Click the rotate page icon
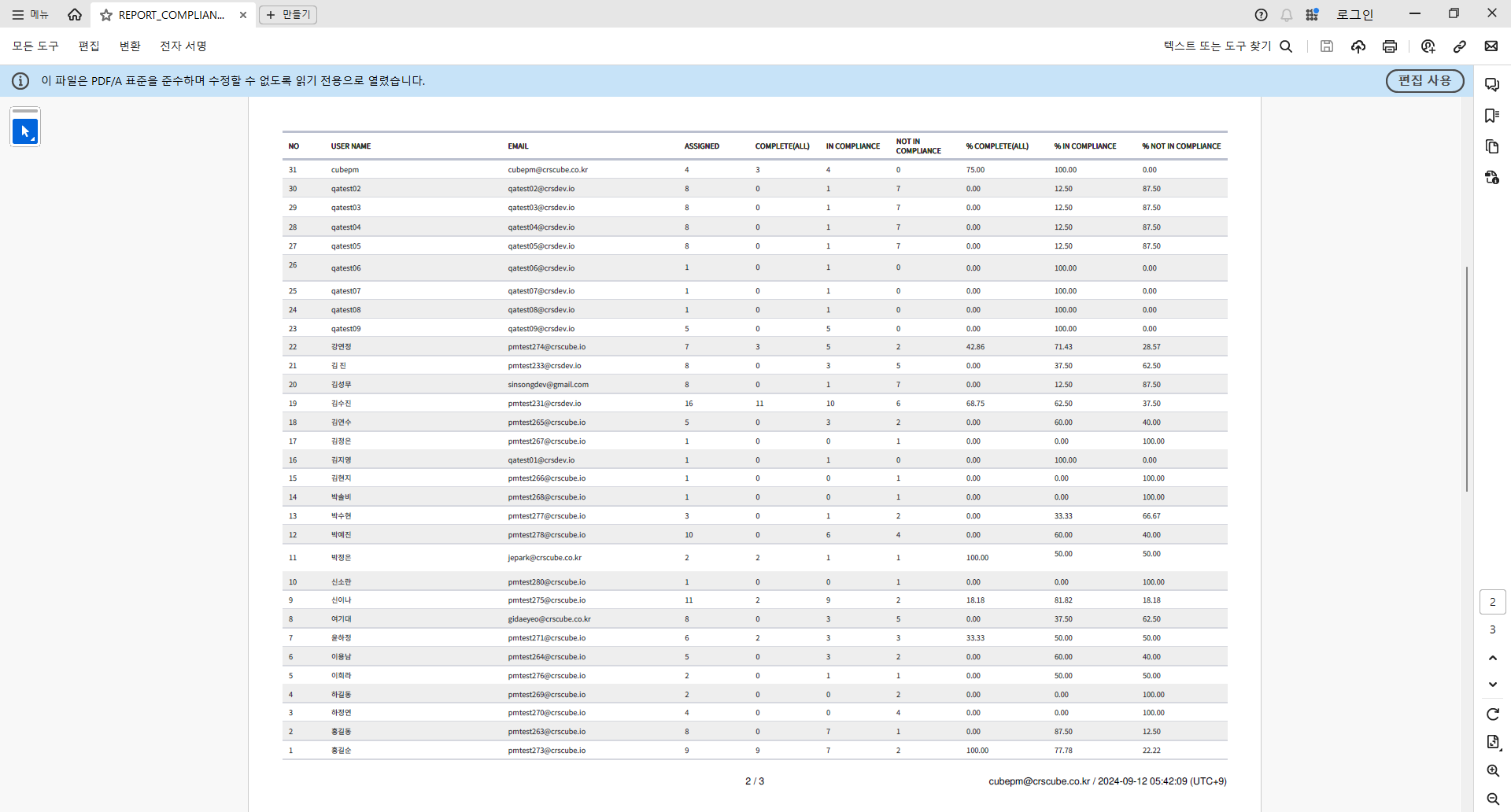Image resolution: width=1511 pixels, height=812 pixels. (x=1493, y=714)
